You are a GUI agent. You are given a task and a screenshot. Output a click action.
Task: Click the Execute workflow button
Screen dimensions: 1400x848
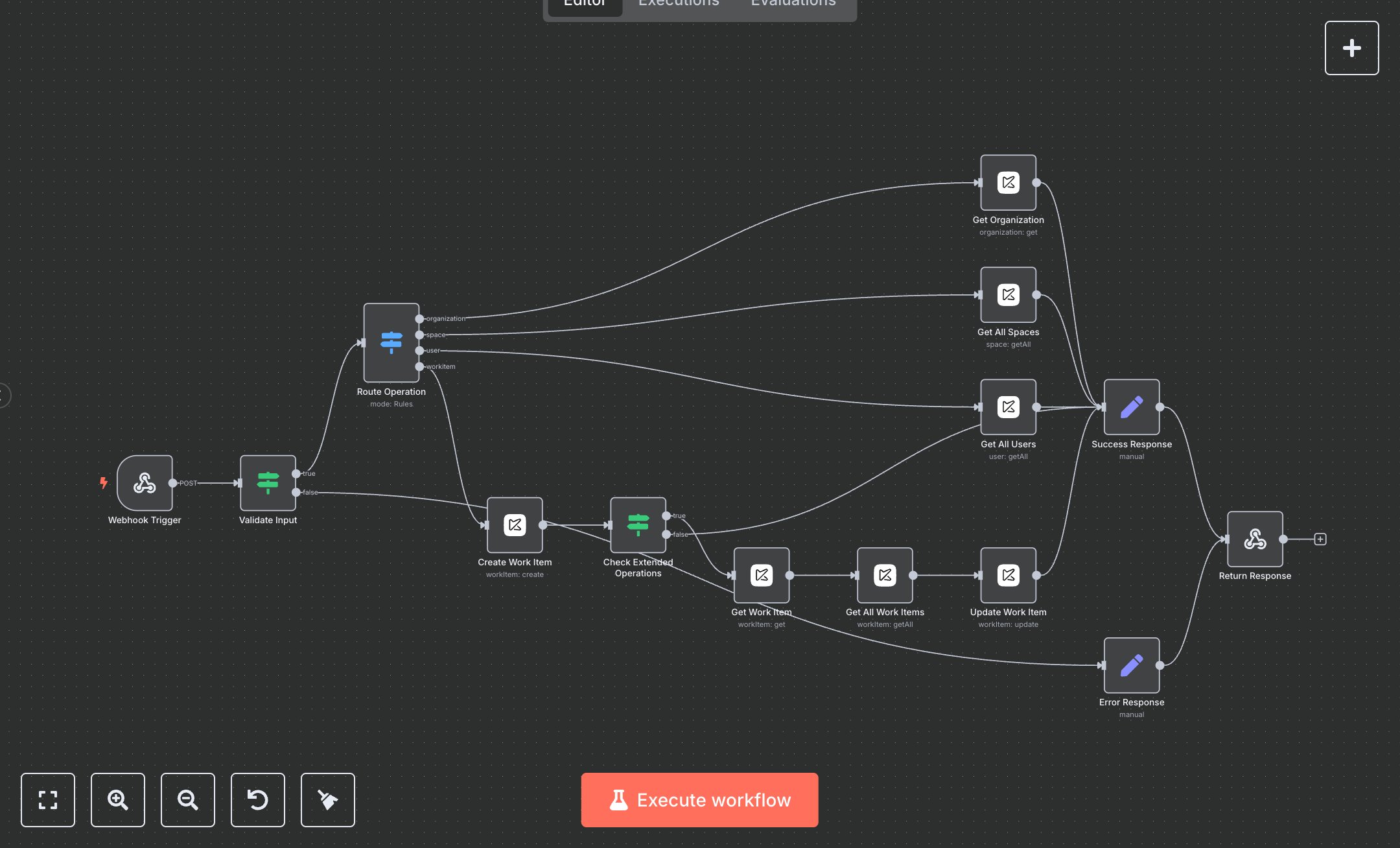point(699,799)
